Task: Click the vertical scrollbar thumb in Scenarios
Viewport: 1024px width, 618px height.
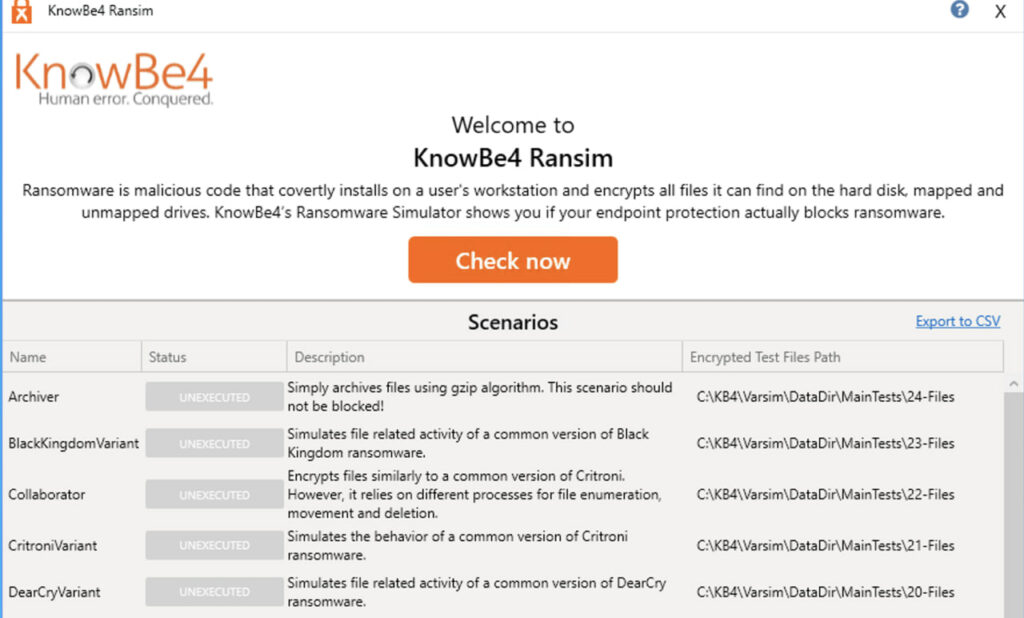Action: [x=1014, y=505]
